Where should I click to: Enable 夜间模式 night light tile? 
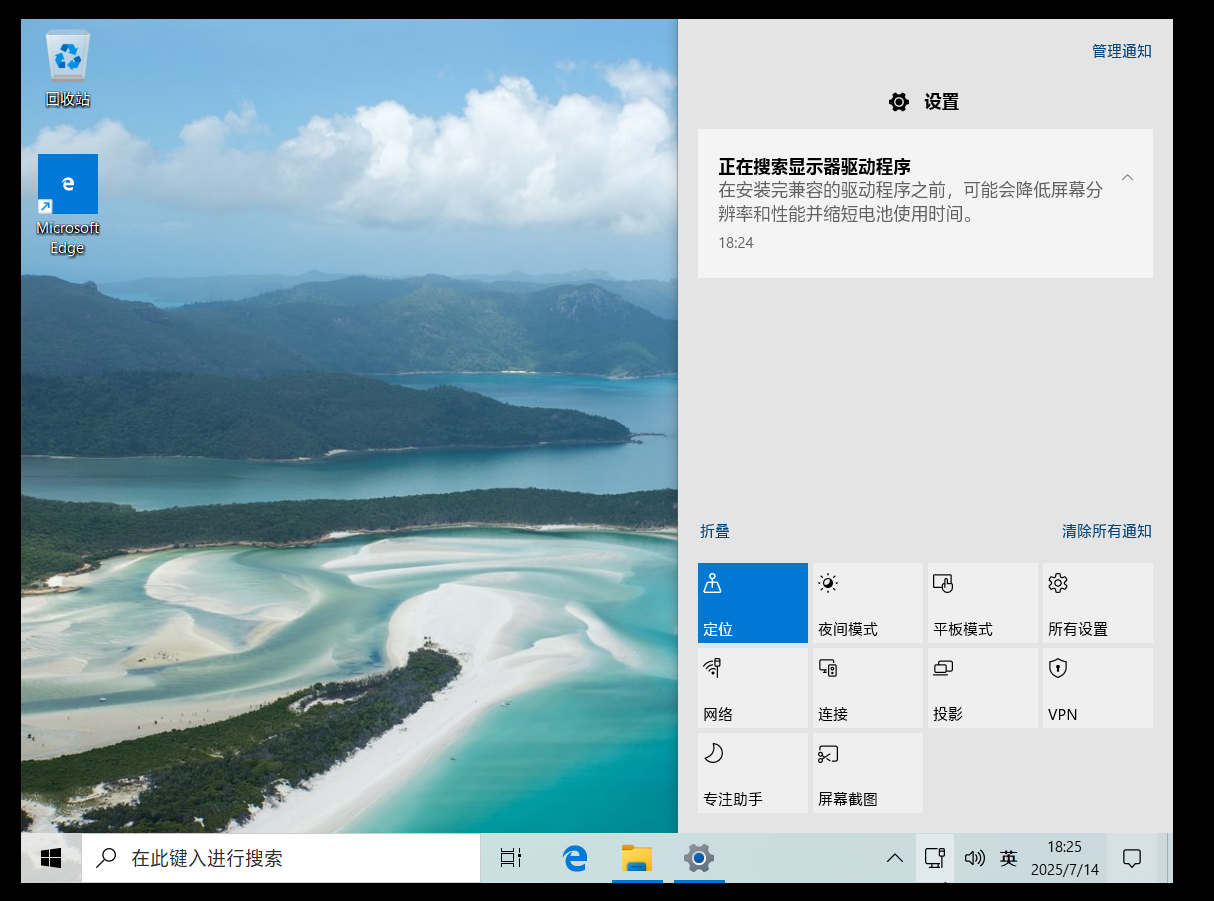[867, 603]
